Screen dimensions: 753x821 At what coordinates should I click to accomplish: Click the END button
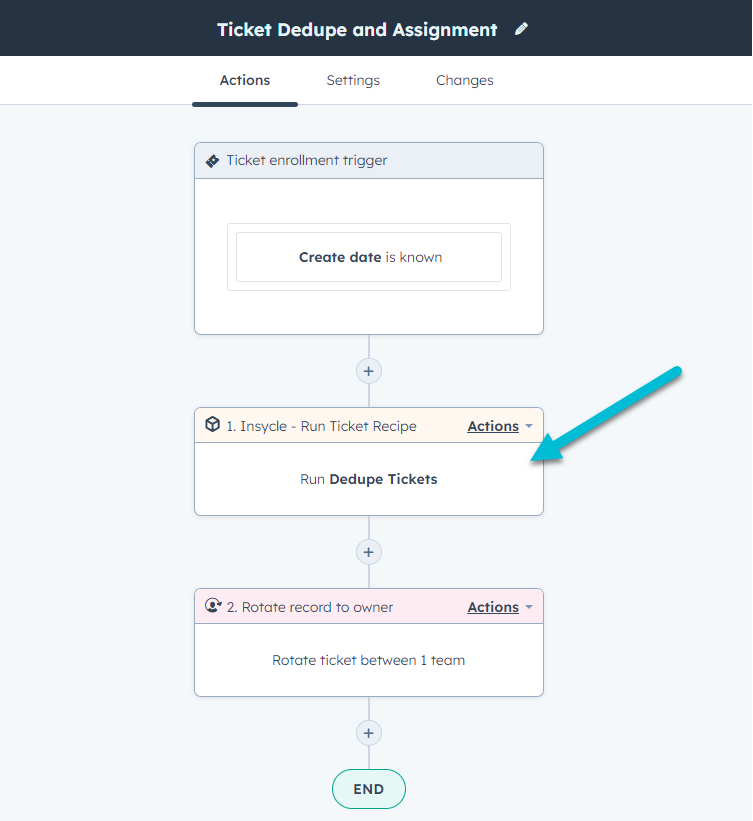pyautogui.click(x=368, y=789)
